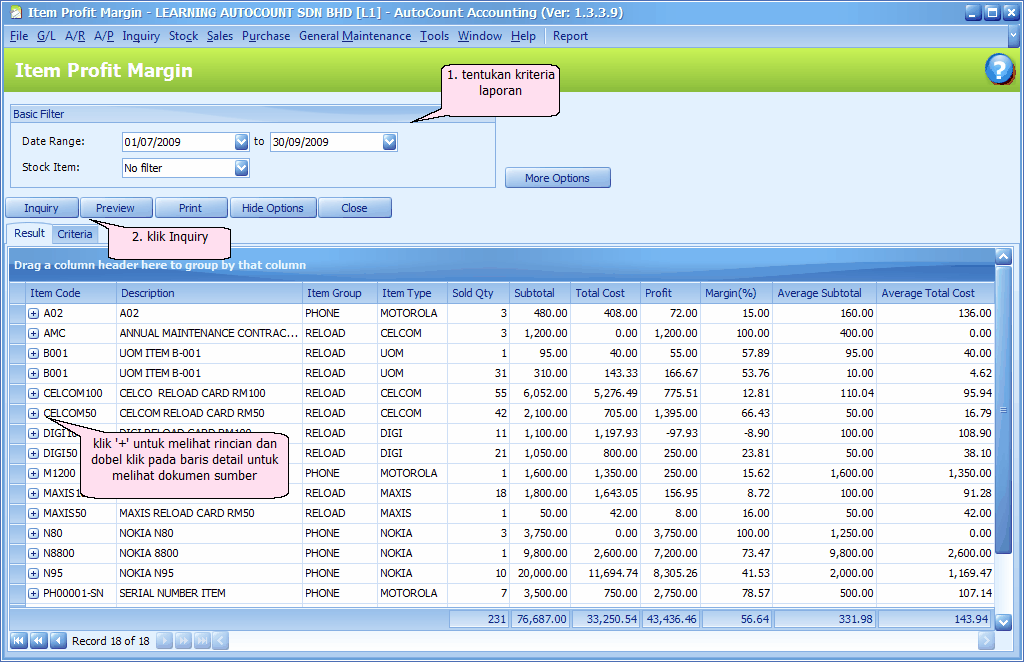Screen dimensions: 1024x662
Task: Click the Inquiry button
Action: click(41, 207)
